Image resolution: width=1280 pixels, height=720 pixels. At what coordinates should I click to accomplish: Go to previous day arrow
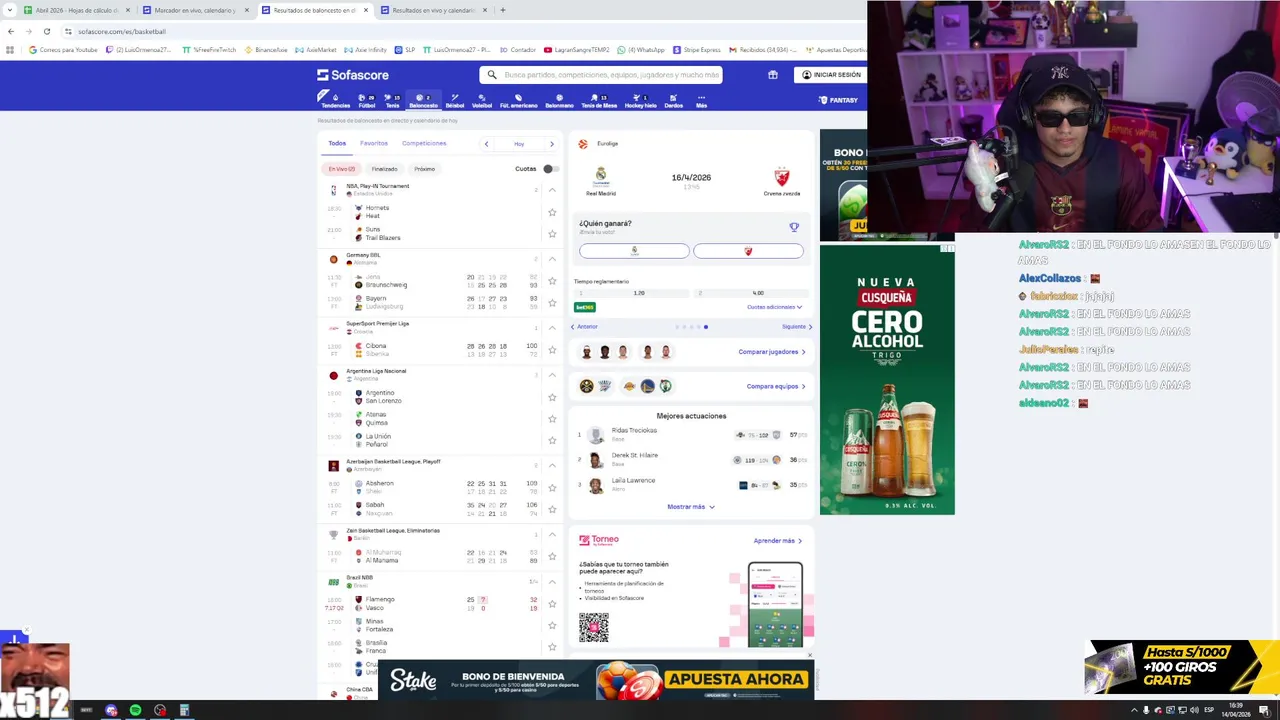click(487, 144)
